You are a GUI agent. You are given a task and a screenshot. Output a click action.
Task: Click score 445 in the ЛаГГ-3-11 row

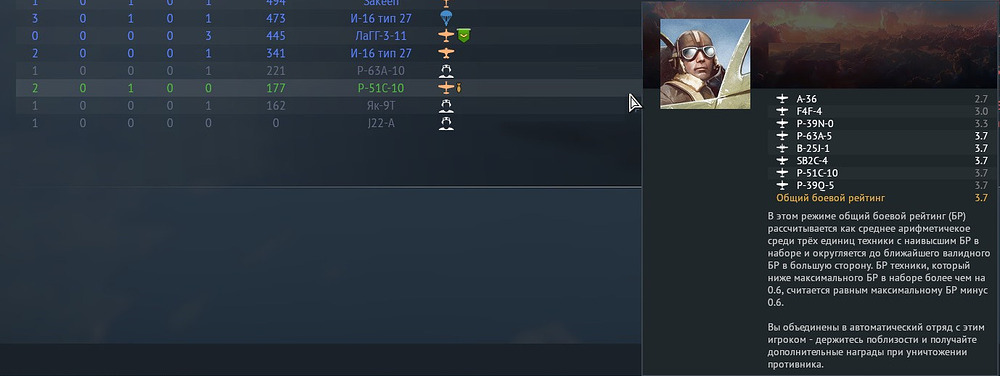(x=276, y=36)
